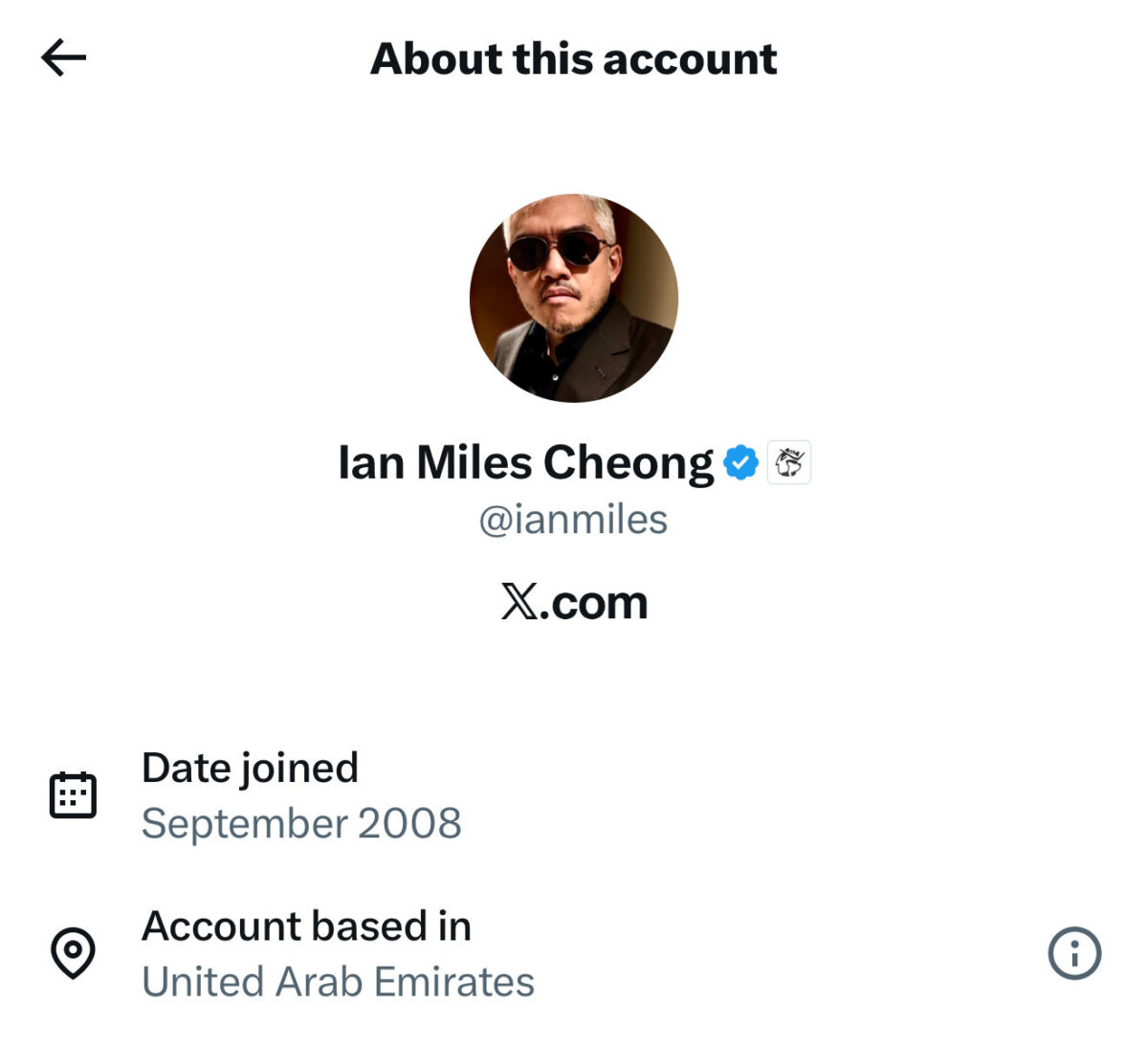Click the affiliation badge next to the verified checkmark
This screenshot has height=1049, width=1148.
[x=790, y=462]
